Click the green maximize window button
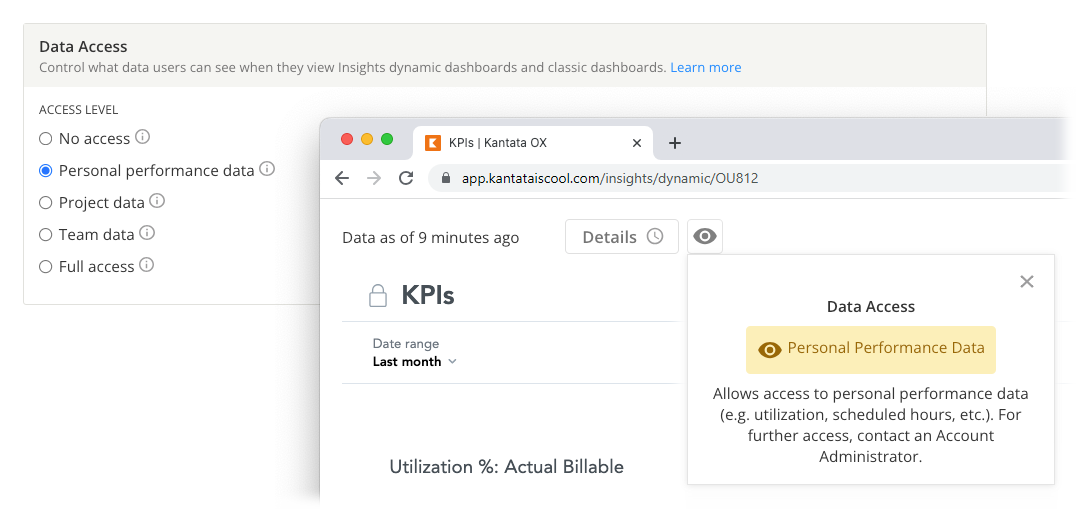1076x509 pixels. (x=387, y=139)
